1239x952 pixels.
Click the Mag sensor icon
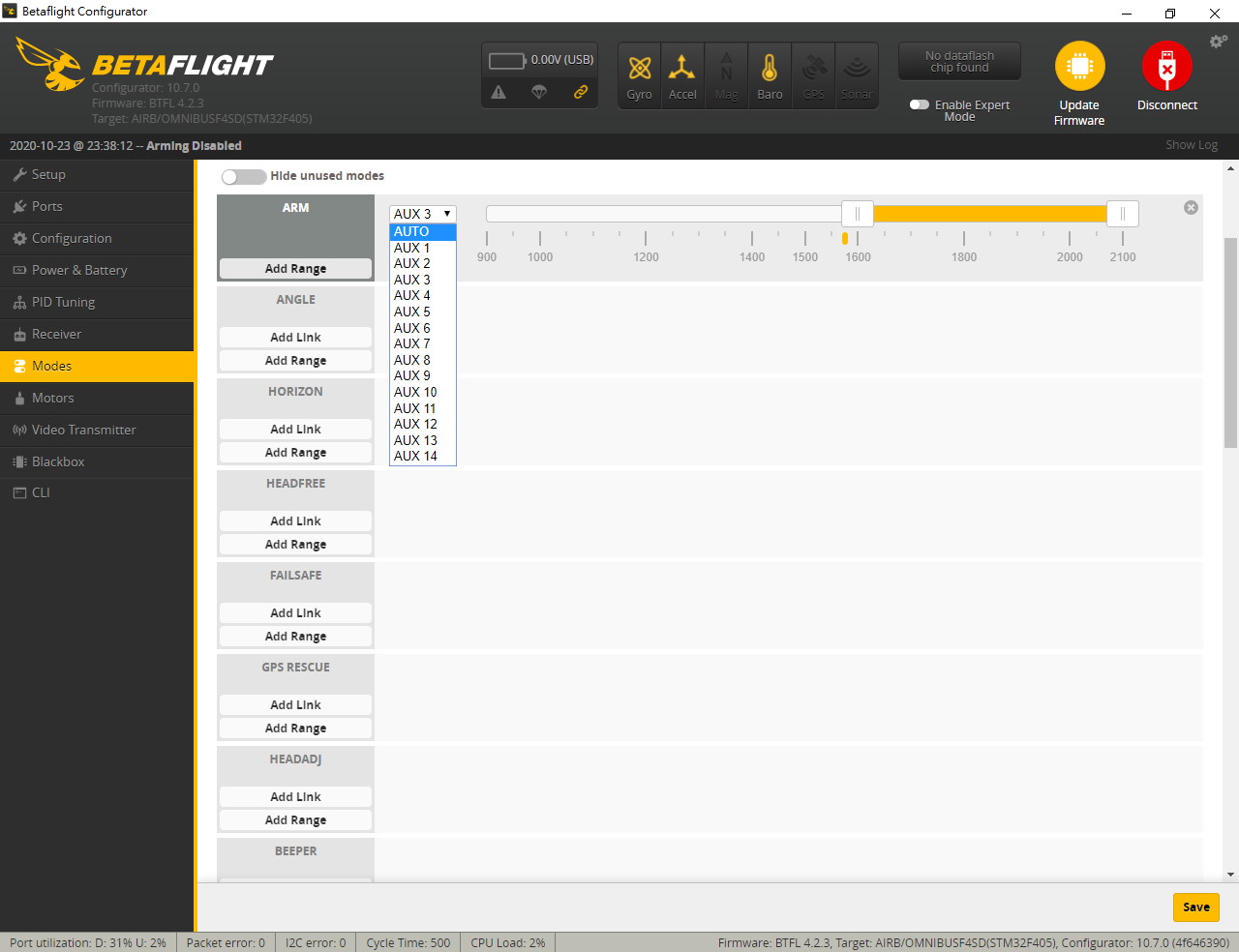coord(726,74)
